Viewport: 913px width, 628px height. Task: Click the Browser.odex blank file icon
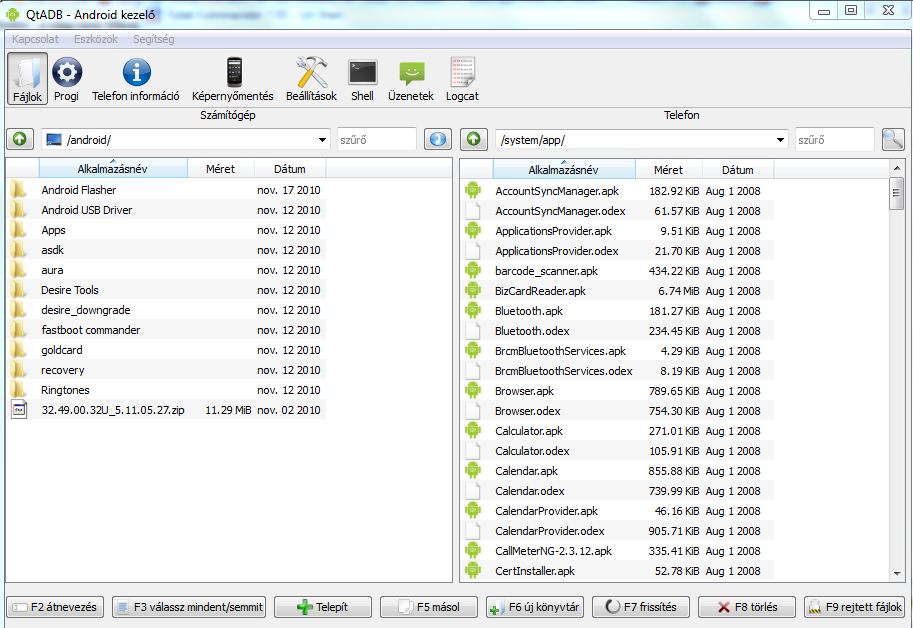473,411
